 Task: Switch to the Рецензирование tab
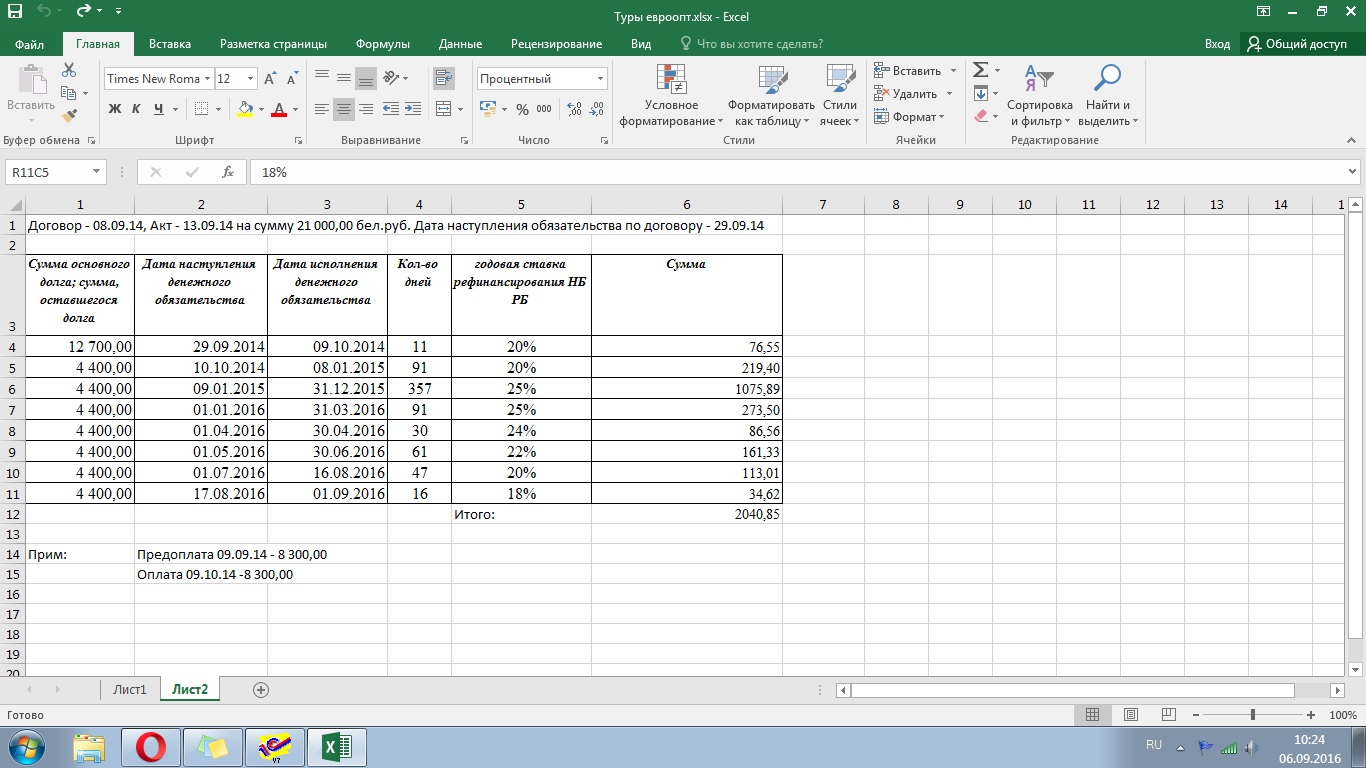coord(556,44)
